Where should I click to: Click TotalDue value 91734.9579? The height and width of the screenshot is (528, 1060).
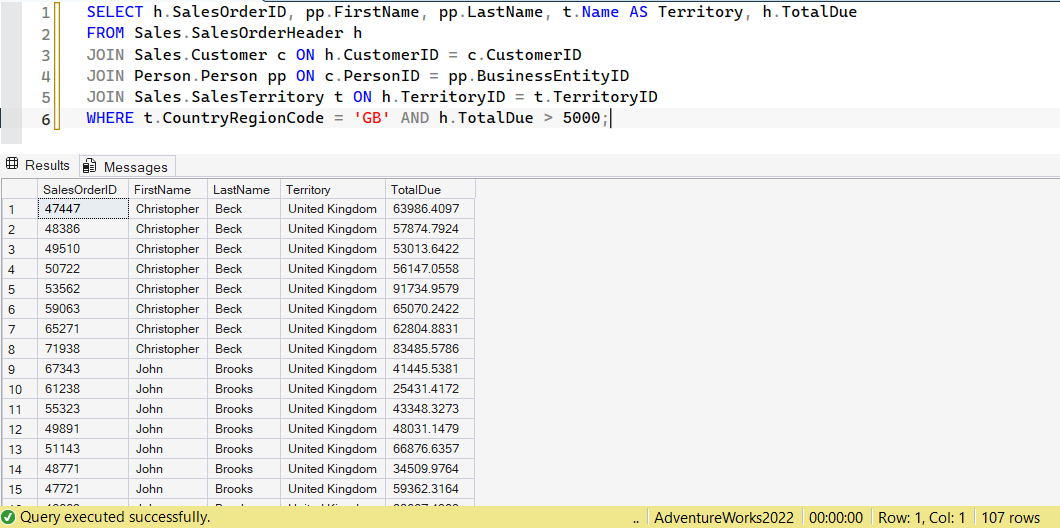point(430,289)
